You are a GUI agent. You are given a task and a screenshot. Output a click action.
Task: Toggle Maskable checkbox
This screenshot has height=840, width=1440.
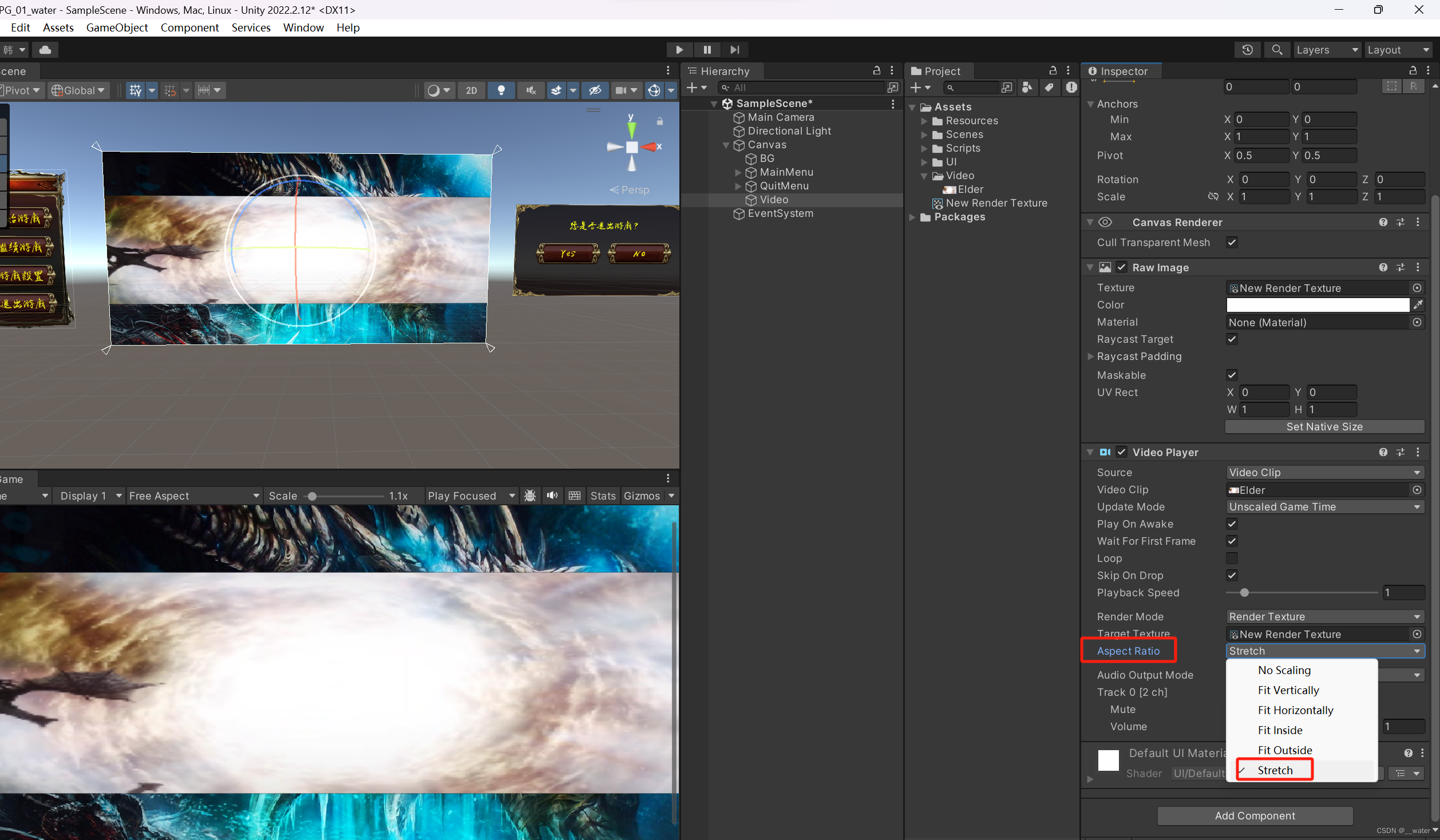click(1232, 375)
